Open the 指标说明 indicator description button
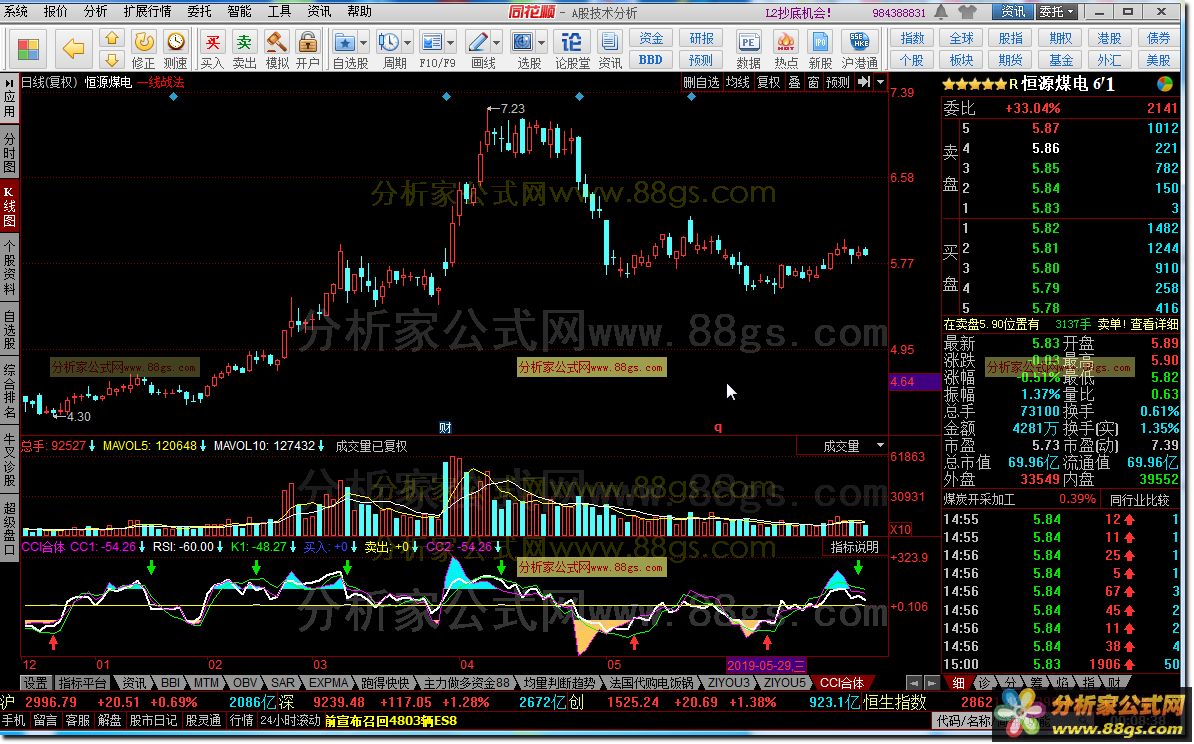The width and height of the screenshot is (1194, 744). pyautogui.click(x=854, y=547)
